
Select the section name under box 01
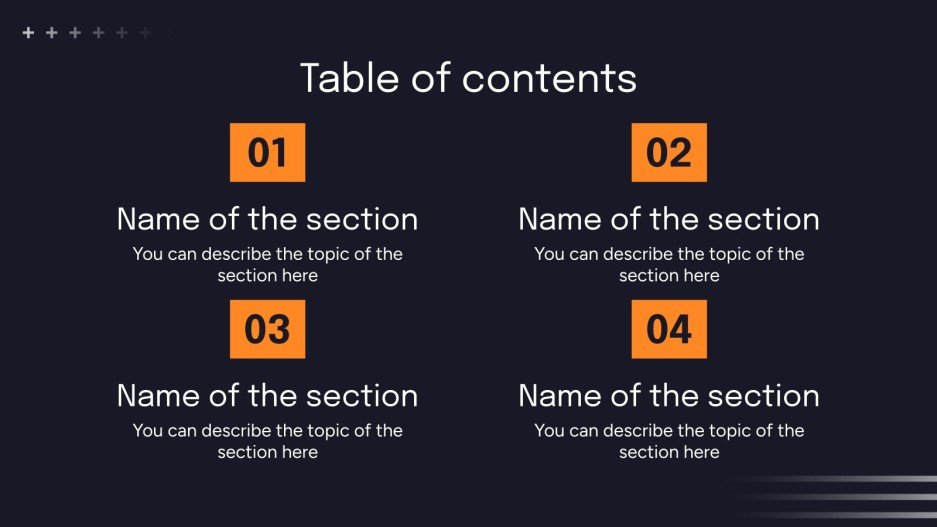point(267,219)
